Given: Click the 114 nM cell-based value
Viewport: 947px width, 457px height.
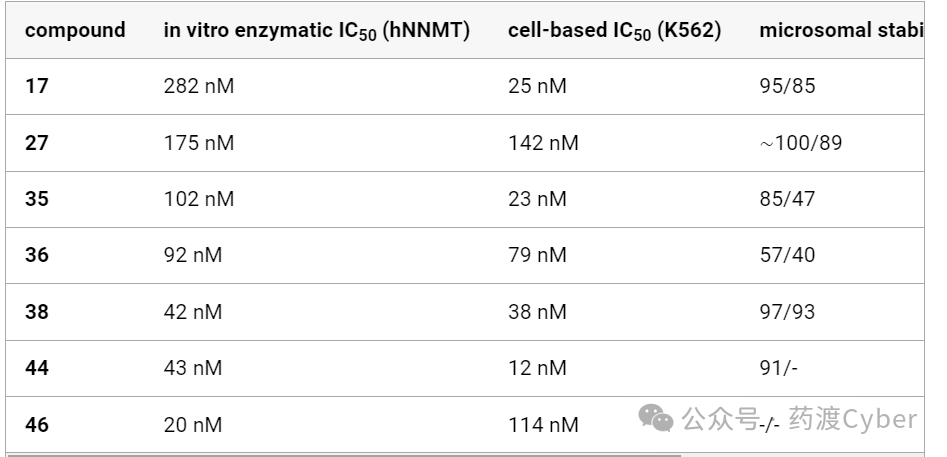Looking at the screenshot, I should [x=543, y=425].
